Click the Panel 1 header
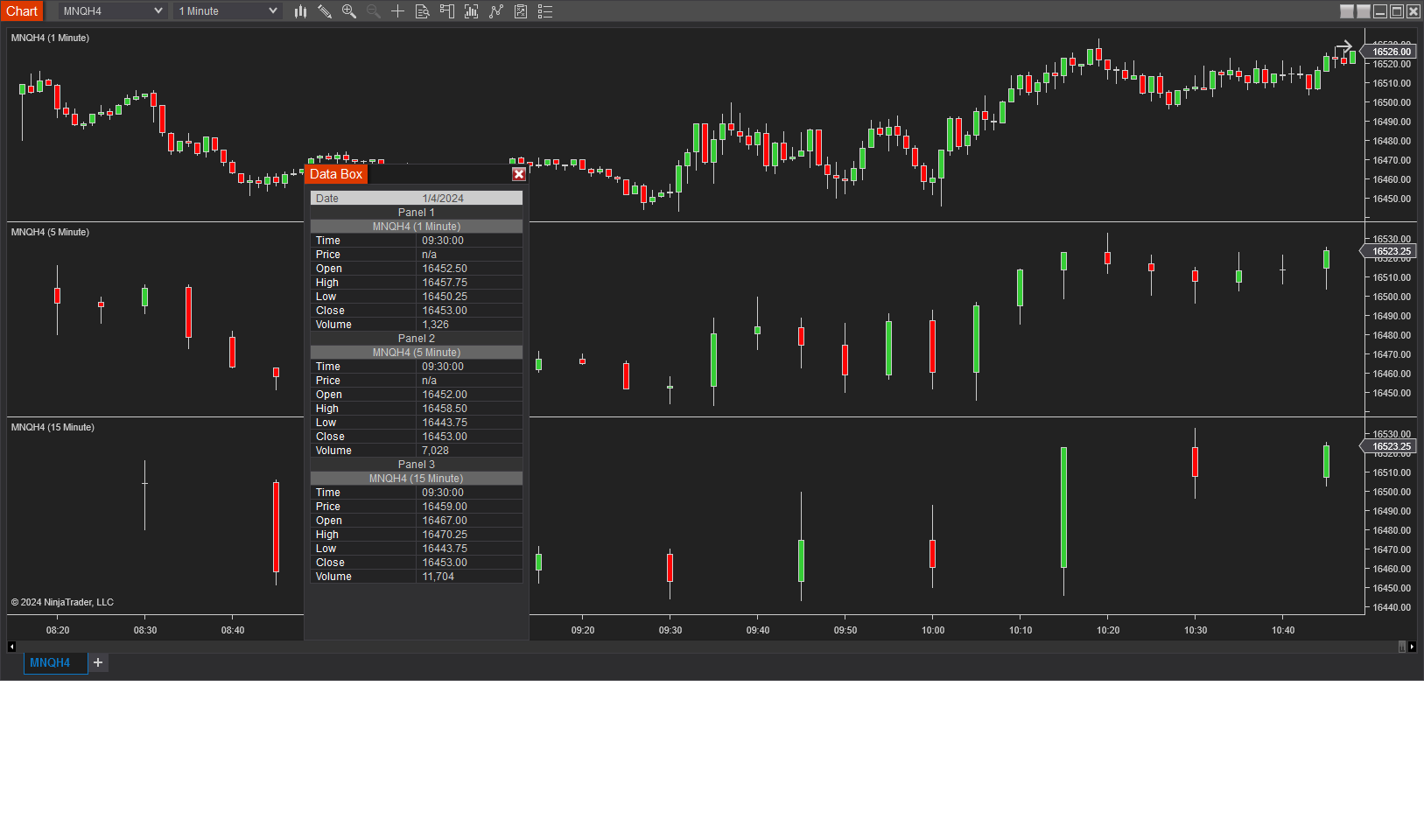 tap(417, 213)
